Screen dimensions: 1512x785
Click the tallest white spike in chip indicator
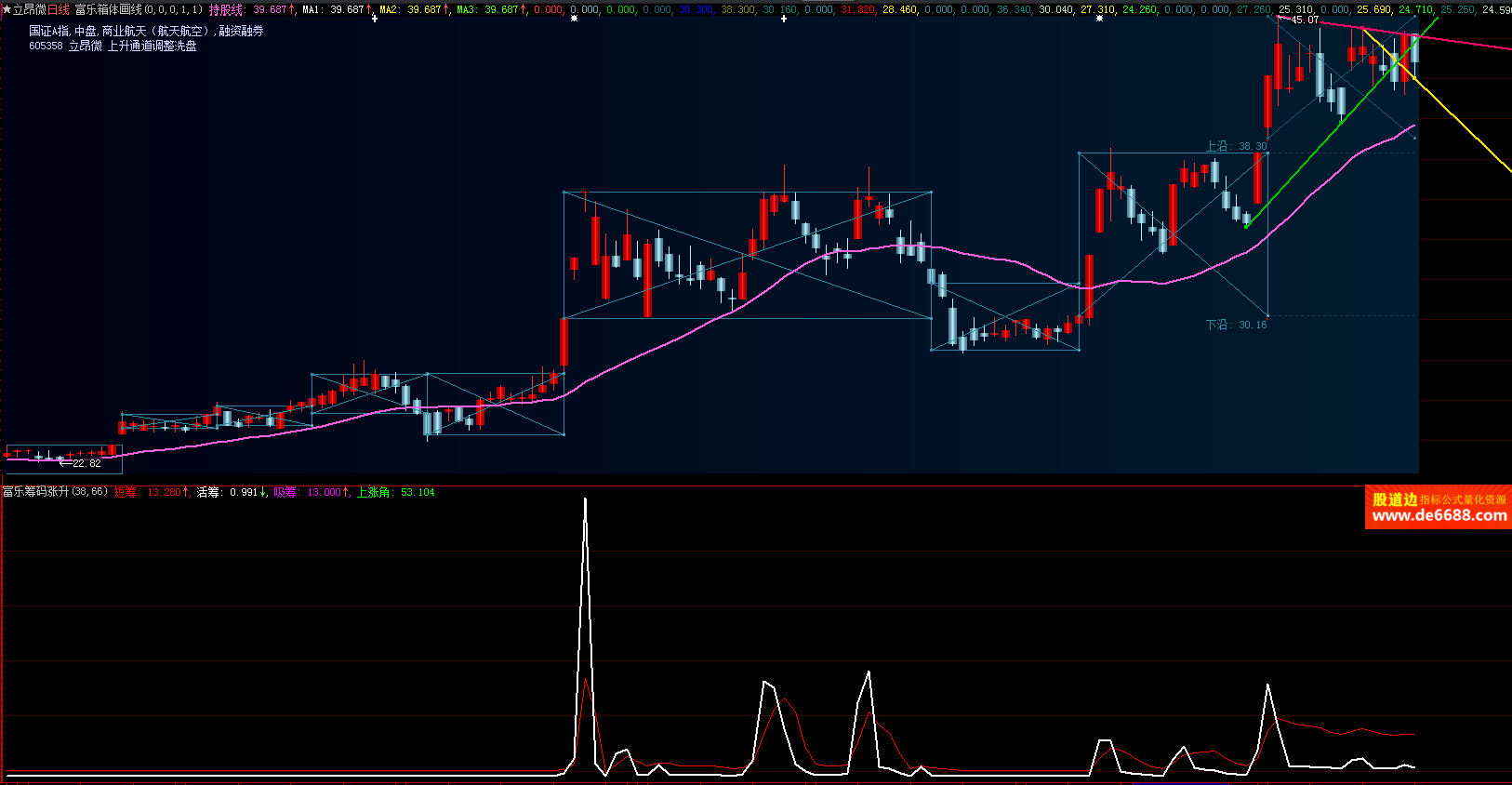(585, 502)
